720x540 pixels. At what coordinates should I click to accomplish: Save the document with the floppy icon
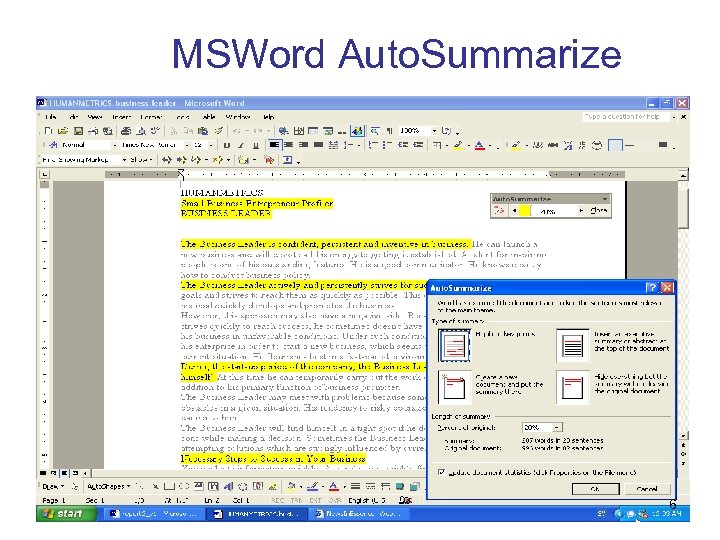tap(78, 131)
